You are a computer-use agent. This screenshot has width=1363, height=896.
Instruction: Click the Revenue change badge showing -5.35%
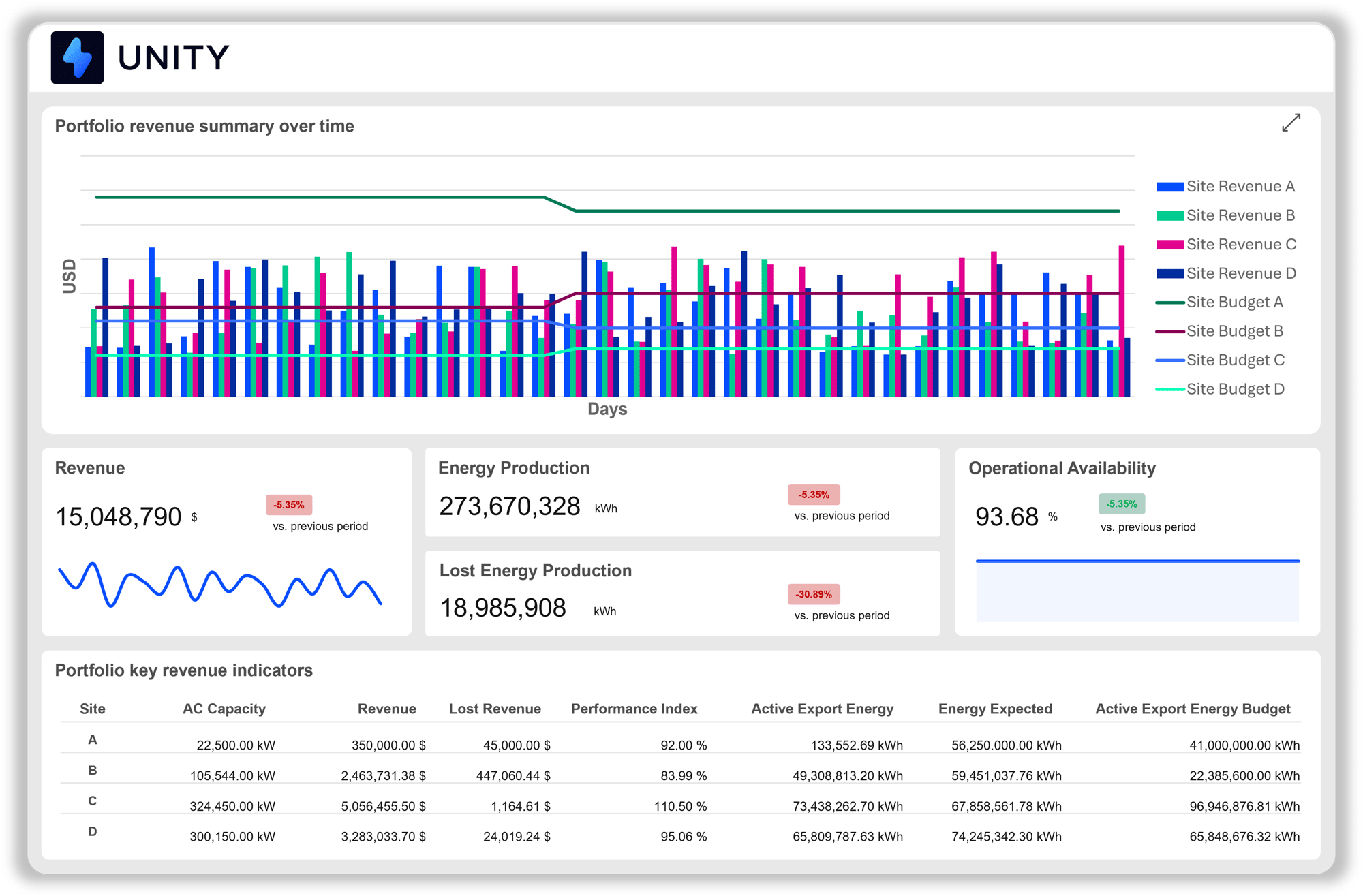click(288, 505)
